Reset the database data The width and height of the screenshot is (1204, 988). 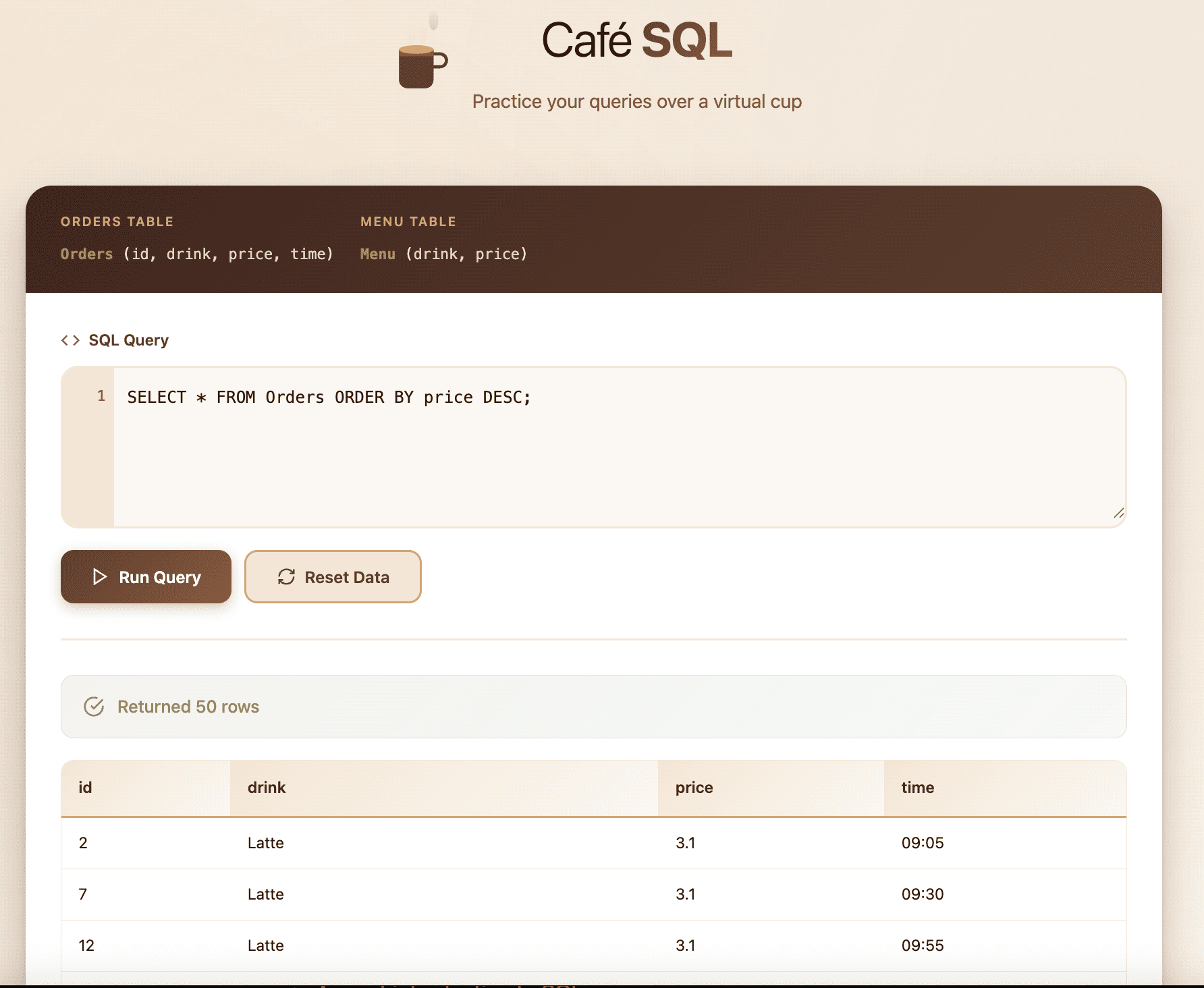pyautogui.click(x=333, y=577)
